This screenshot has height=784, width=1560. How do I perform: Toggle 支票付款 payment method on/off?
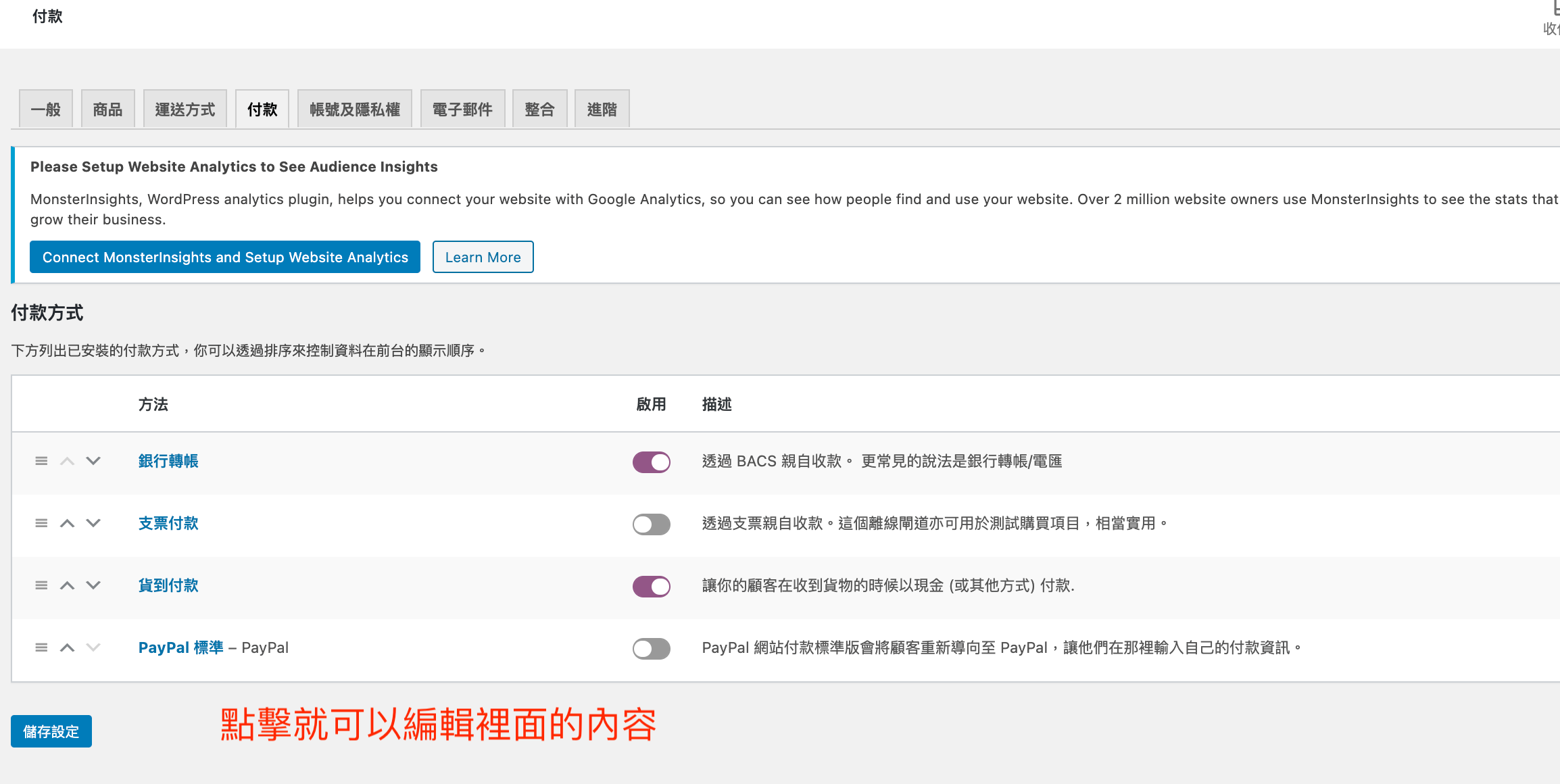pos(651,523)
